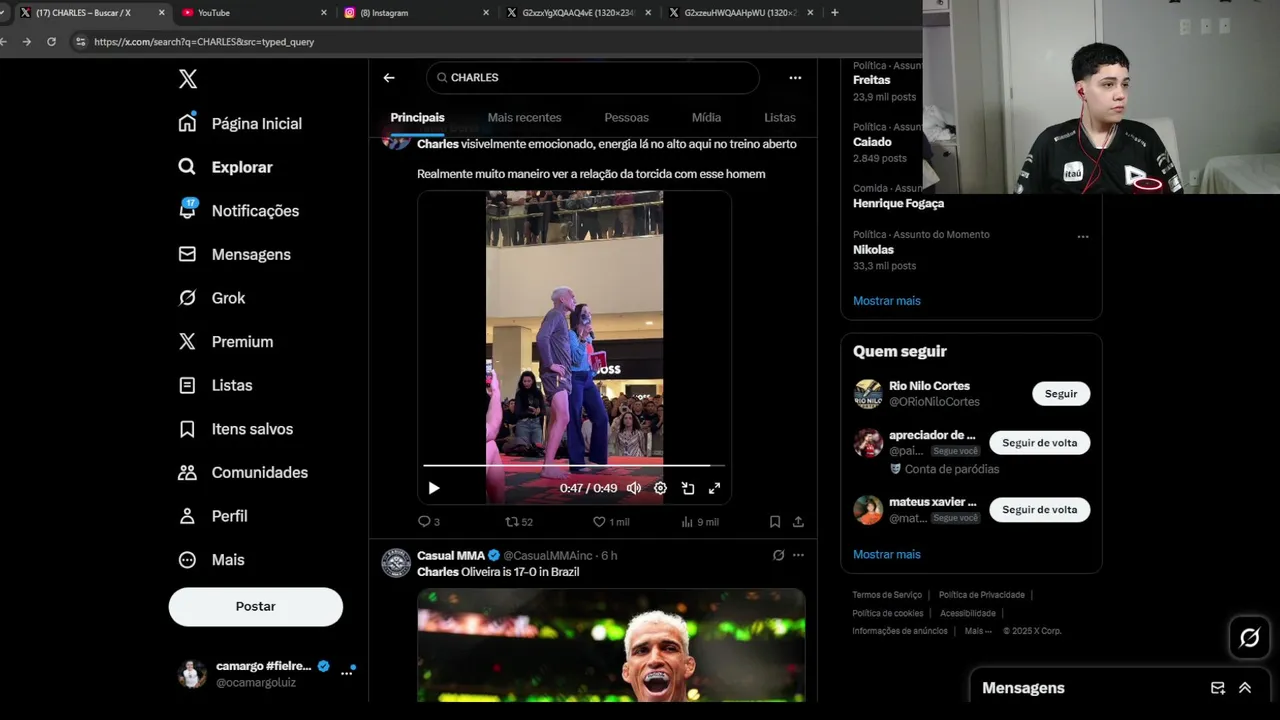Like the post with 1 mil likes
1280x720 pixels.
point(611,522)
